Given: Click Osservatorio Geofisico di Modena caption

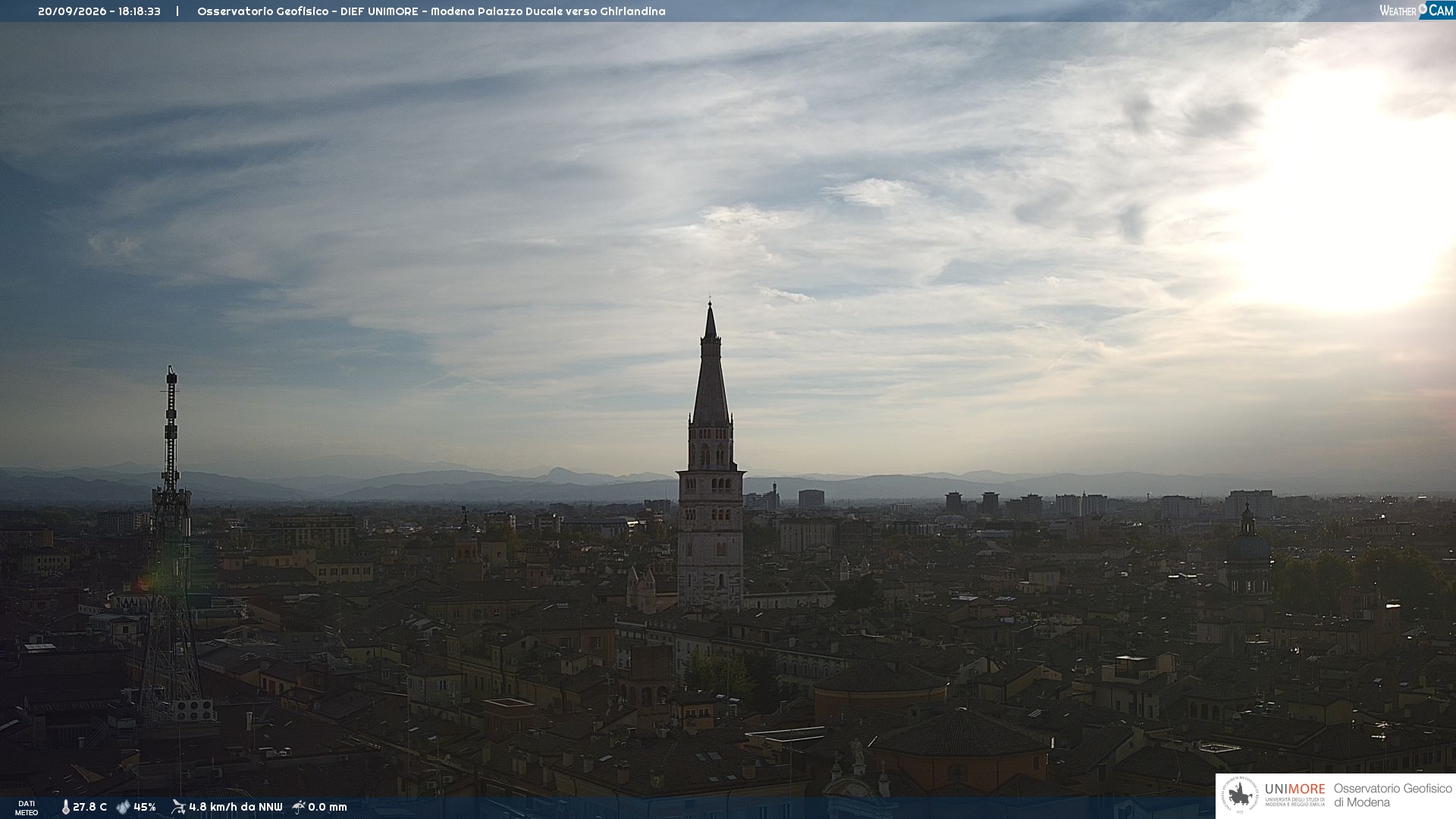Looking at the screenshot, I should point(1392,795).
